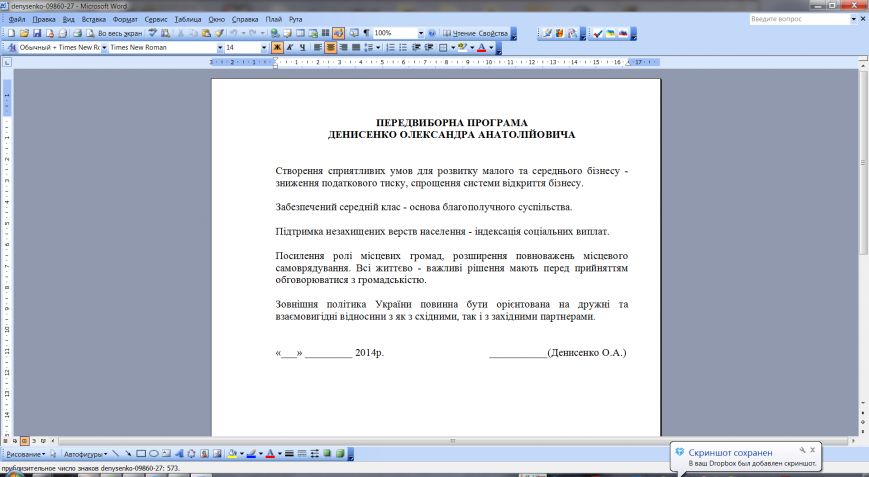Click the columns layout icon
869x477 pixels.
click(325, 33)
